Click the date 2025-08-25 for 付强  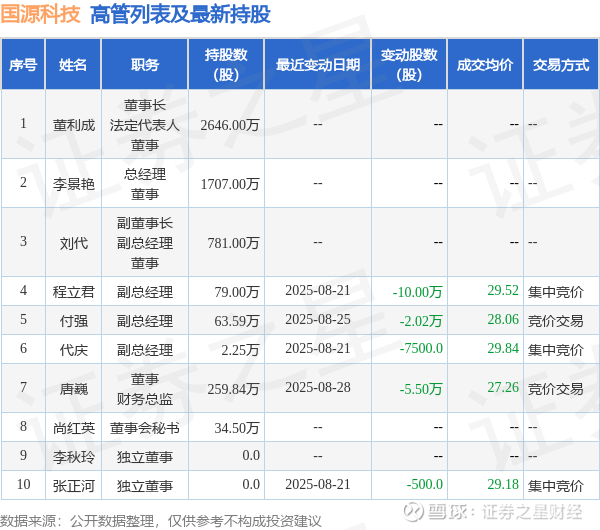[x=318, y=320]
